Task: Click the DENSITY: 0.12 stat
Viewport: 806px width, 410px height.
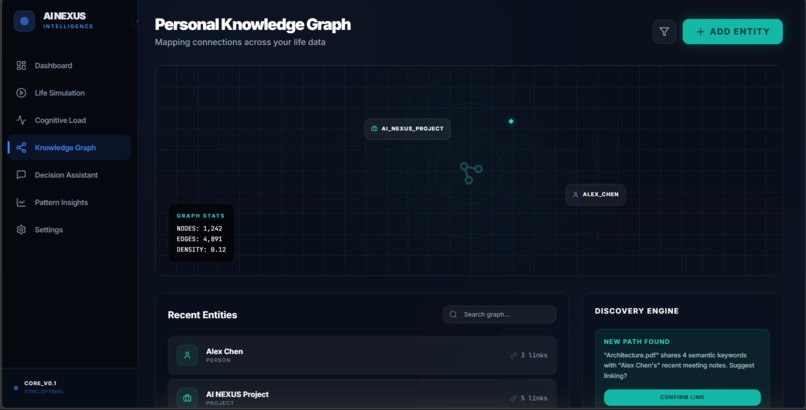Action: click(202, 250)
